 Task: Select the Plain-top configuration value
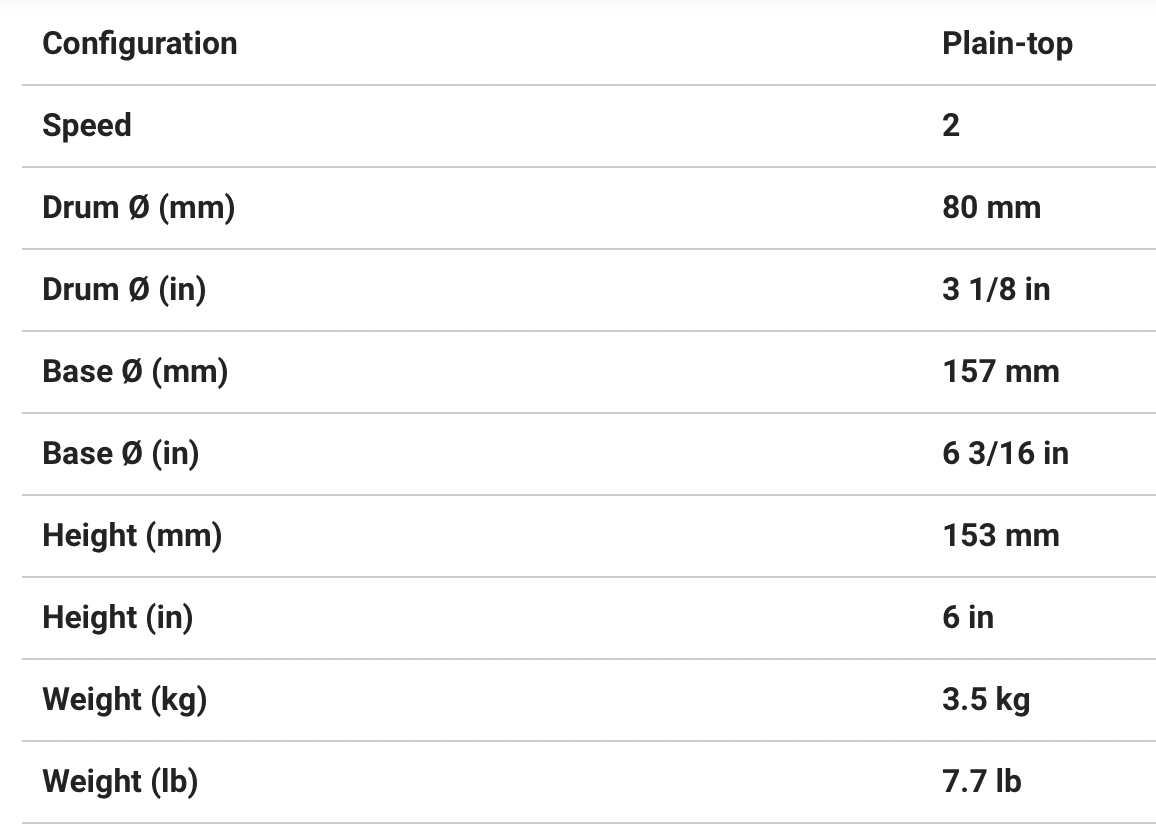point(1006,44)
